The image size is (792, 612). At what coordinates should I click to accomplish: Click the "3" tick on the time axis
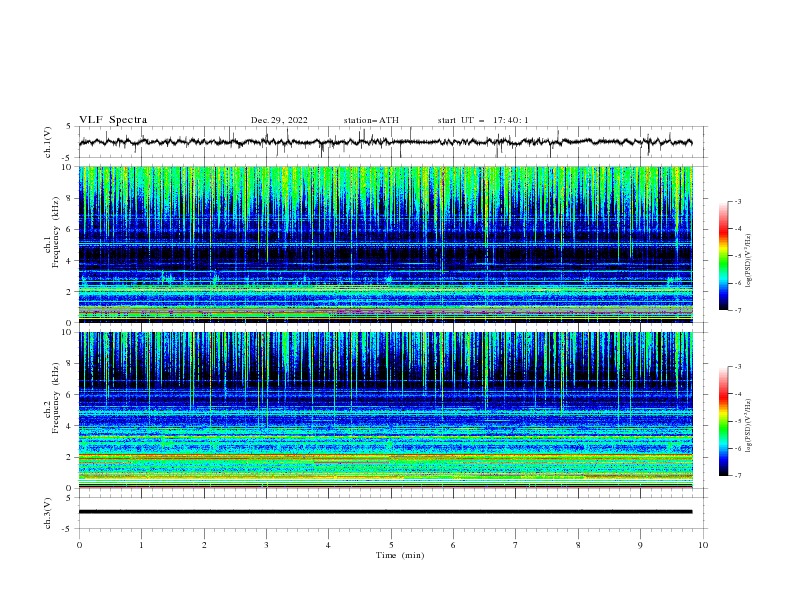click(x=266, y=545)
